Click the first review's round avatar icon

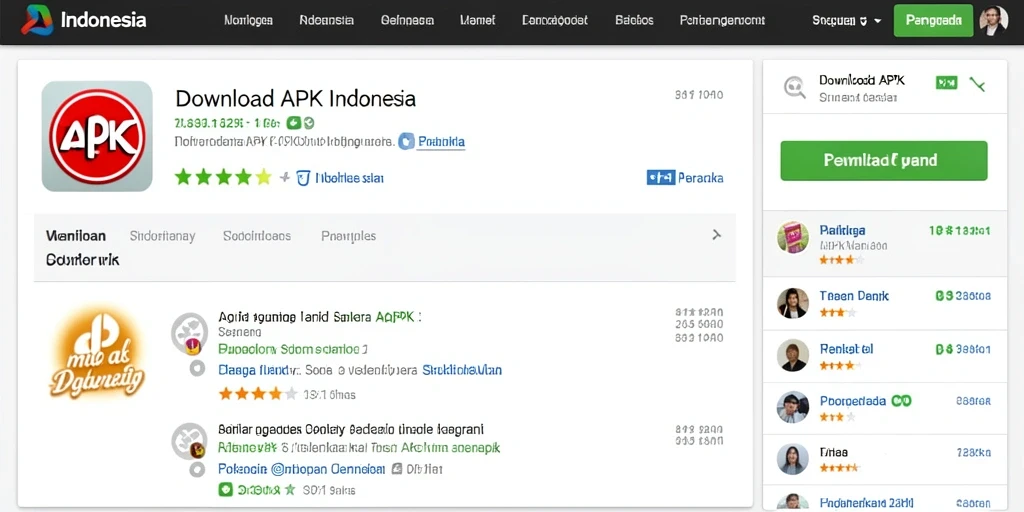pos(189,332)
